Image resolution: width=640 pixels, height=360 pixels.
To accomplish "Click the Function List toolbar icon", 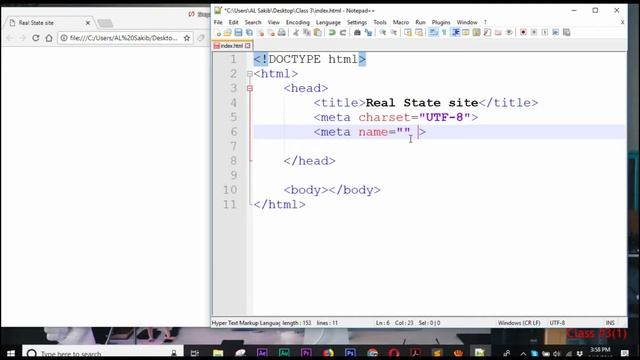I will pos(487,33).
